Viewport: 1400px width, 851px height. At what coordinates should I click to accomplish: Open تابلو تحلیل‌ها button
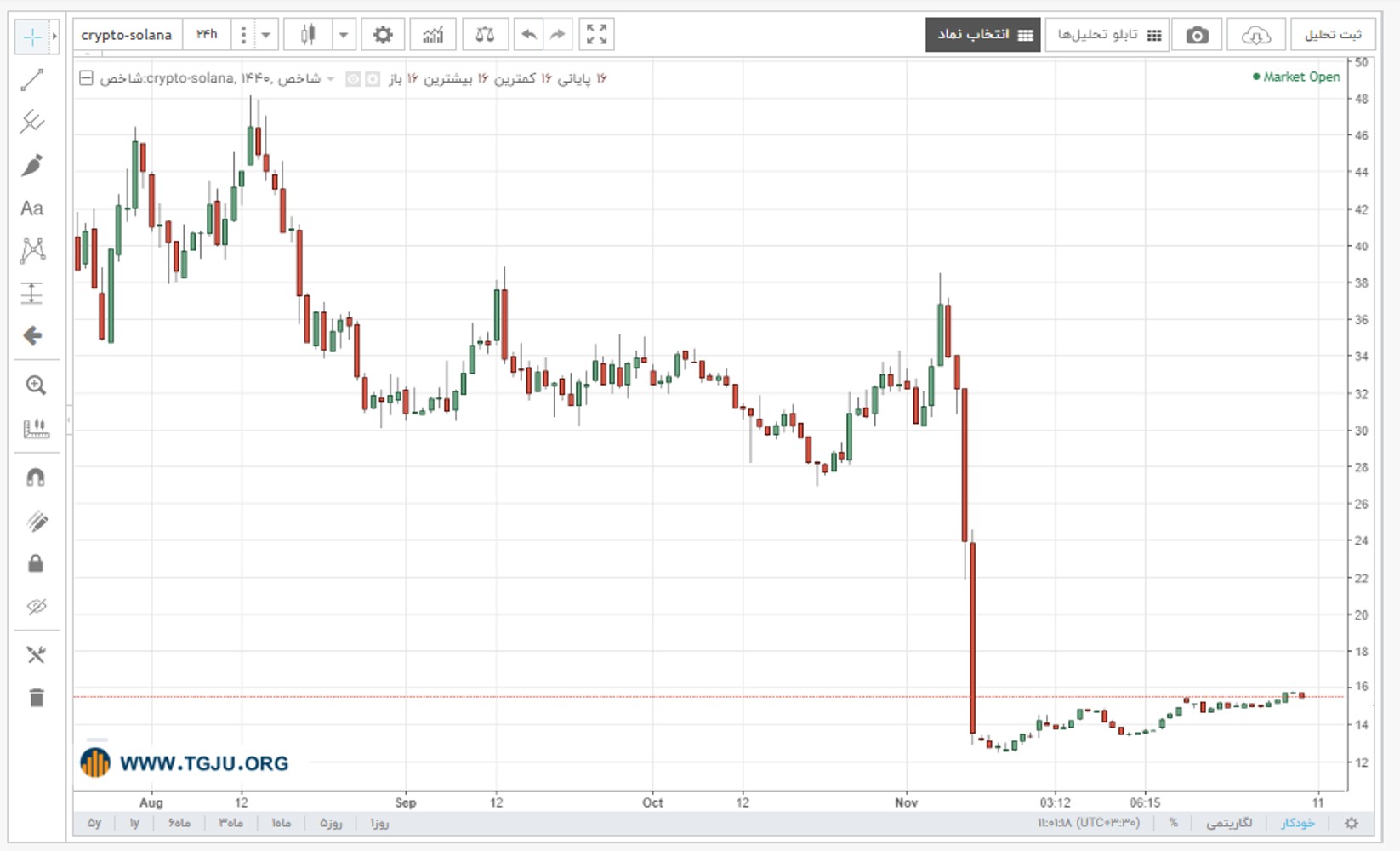click(1107, 35)
